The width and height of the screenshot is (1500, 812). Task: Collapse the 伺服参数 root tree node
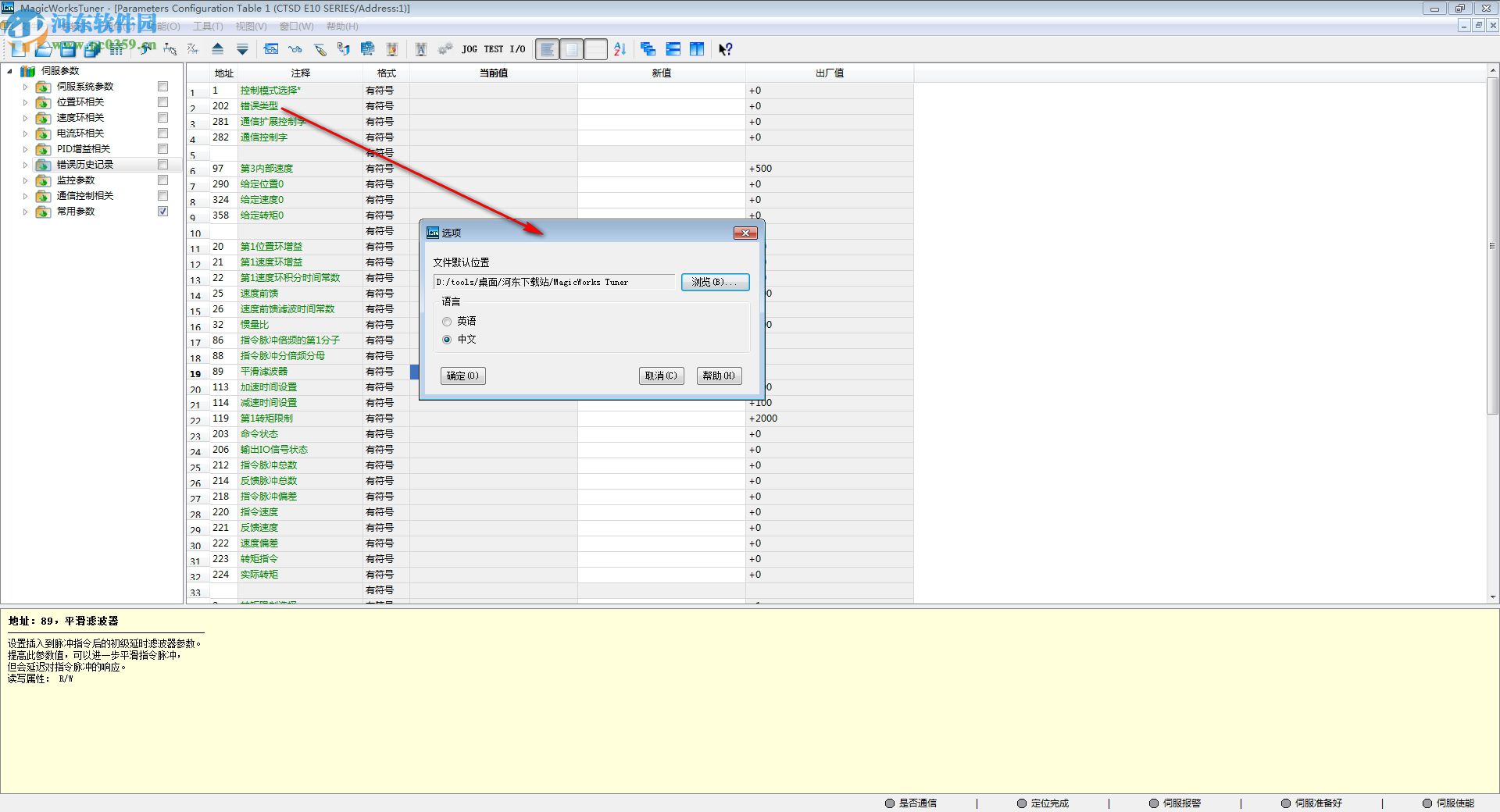click(9, 71)
